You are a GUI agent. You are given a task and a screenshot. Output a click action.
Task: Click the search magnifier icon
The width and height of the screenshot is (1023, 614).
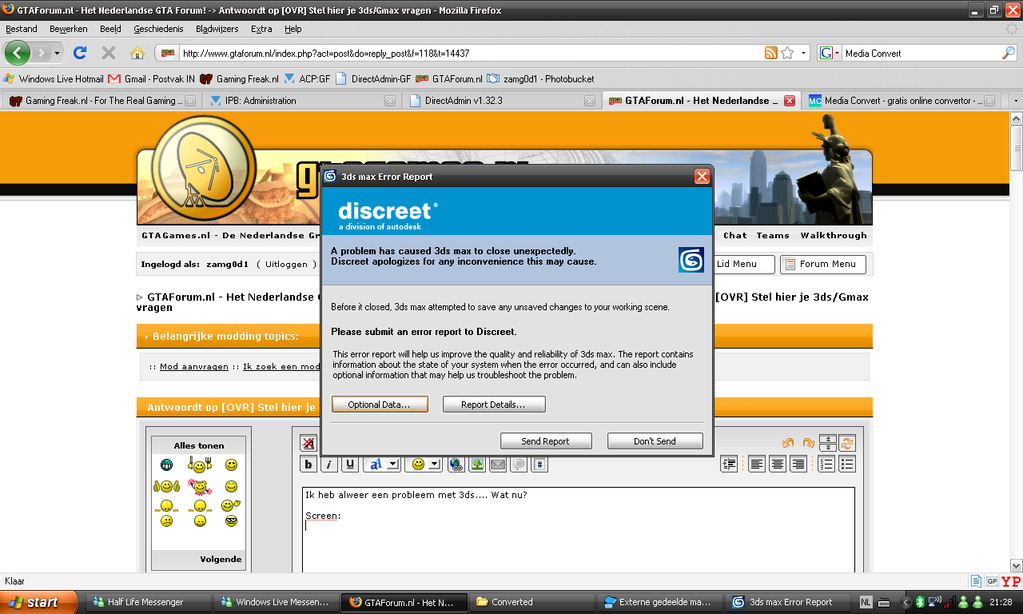[1008, 53]
